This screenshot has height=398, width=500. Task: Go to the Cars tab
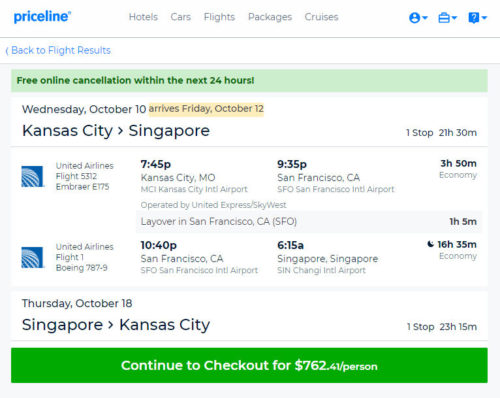click(x=181, y=17)
